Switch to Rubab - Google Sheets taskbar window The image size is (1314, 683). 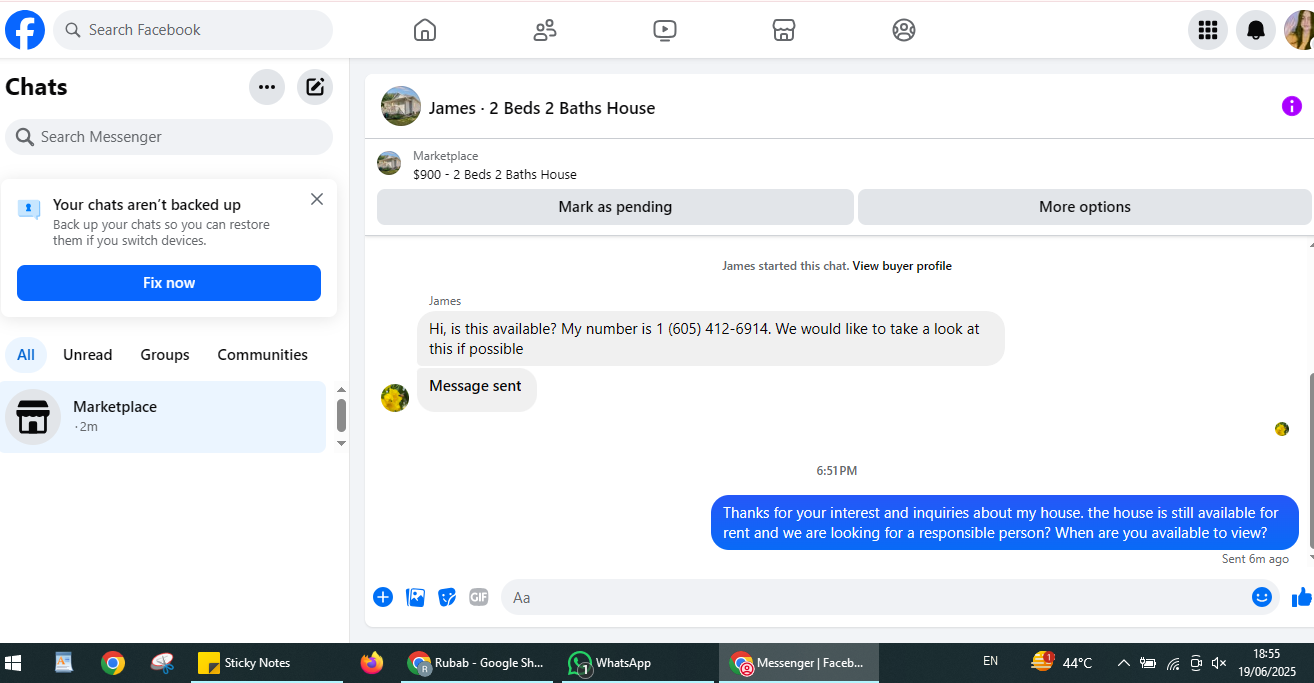click(477, 662)
